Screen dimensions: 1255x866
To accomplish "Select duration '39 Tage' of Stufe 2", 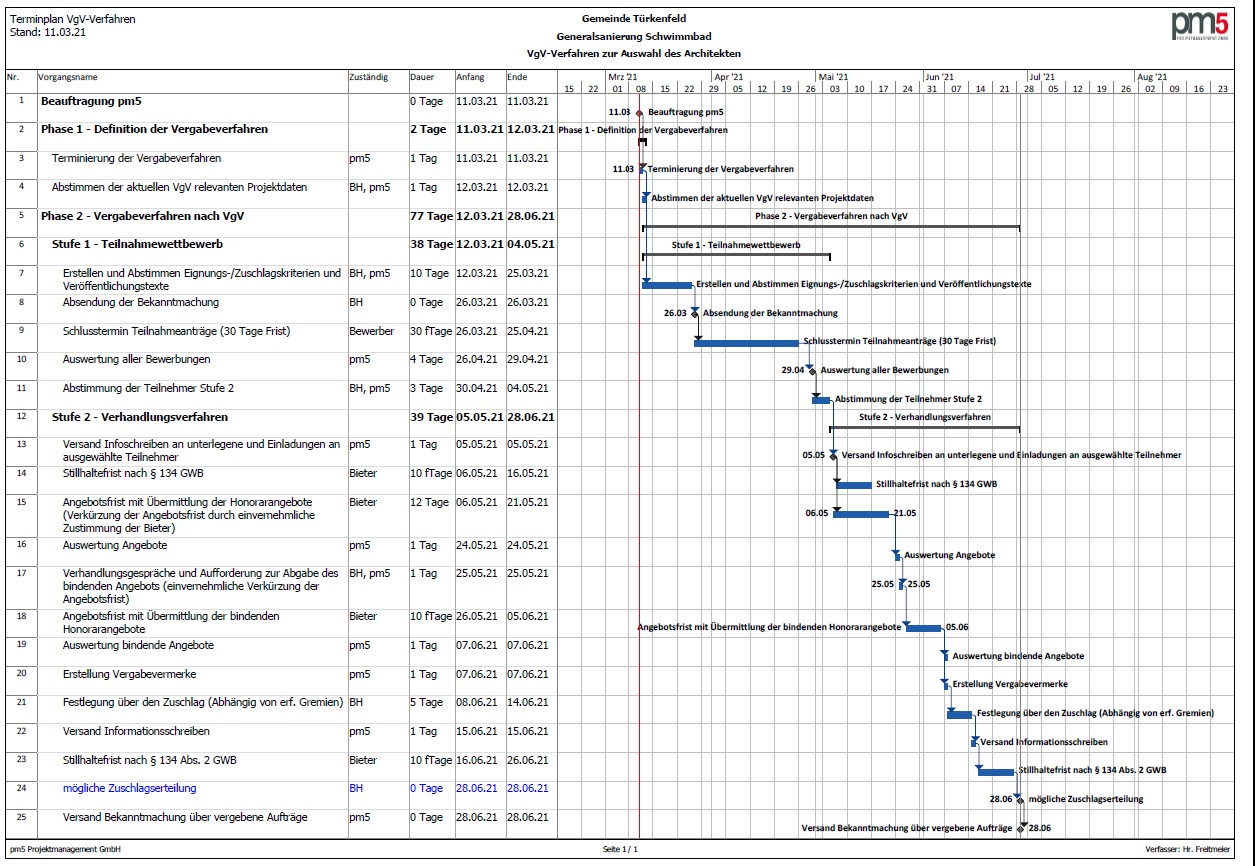I will [431, 417].
